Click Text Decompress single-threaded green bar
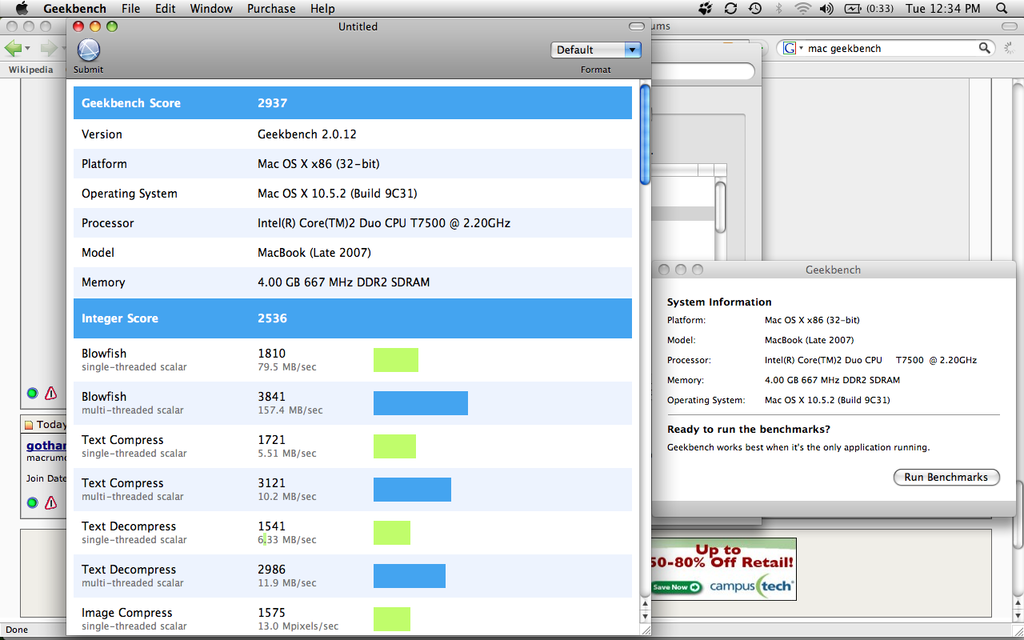 pos(392,532)
